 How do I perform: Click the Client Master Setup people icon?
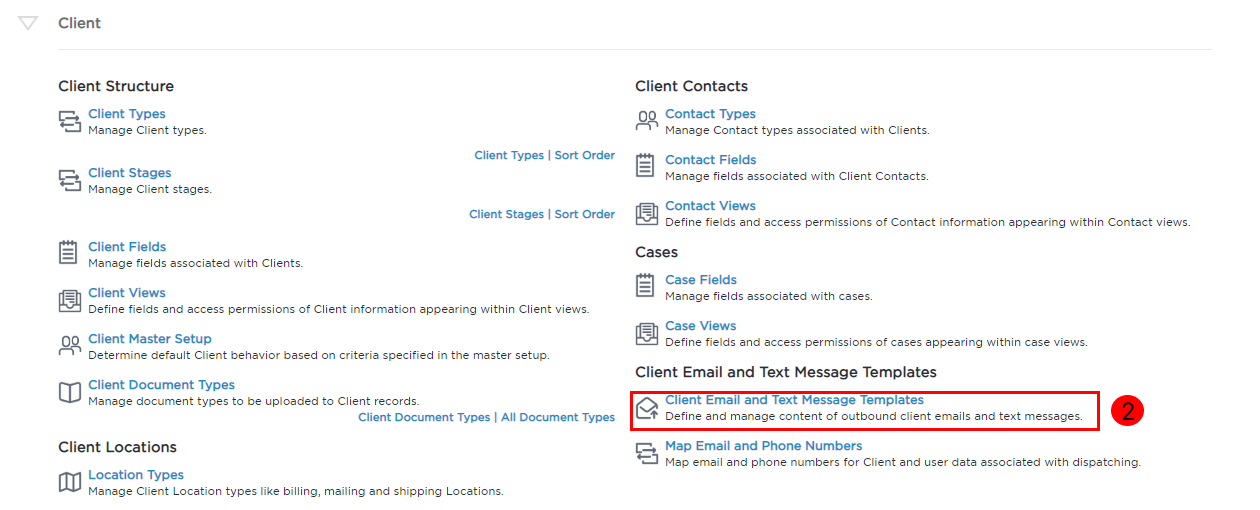[70, 346]
